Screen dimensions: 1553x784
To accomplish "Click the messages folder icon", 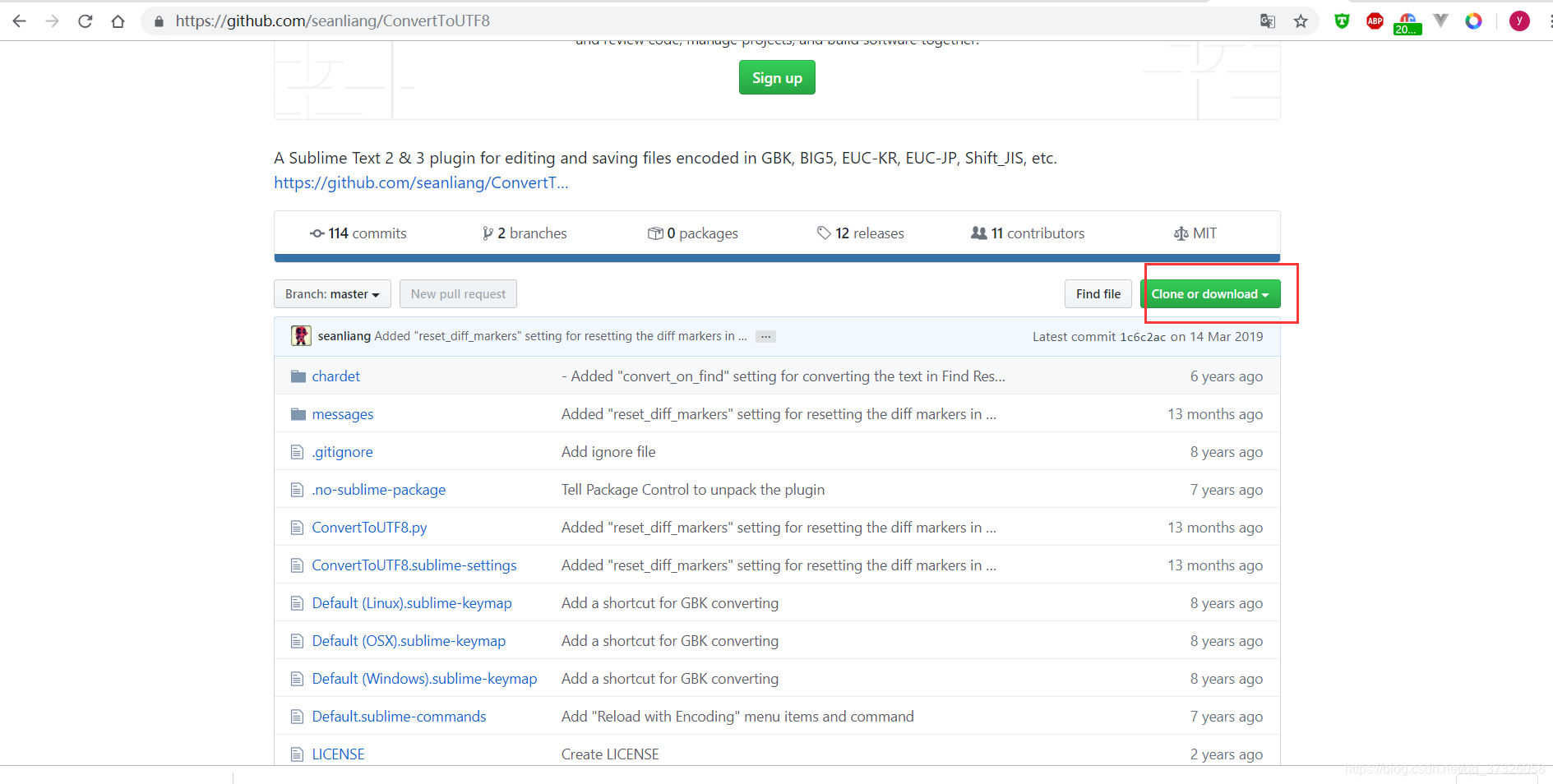I will 298,414.
